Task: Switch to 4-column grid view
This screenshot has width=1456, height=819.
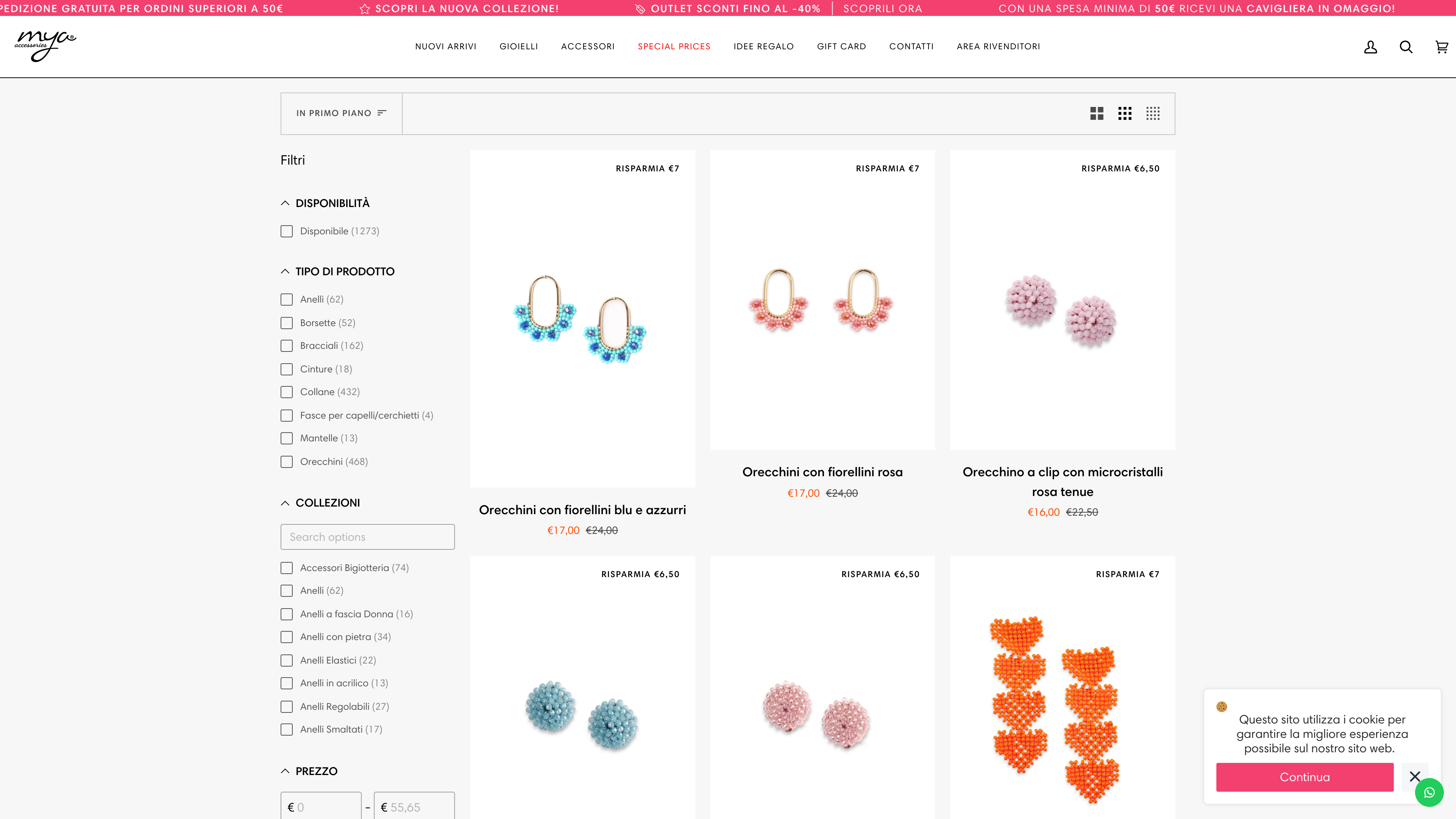Action: 1153,113
